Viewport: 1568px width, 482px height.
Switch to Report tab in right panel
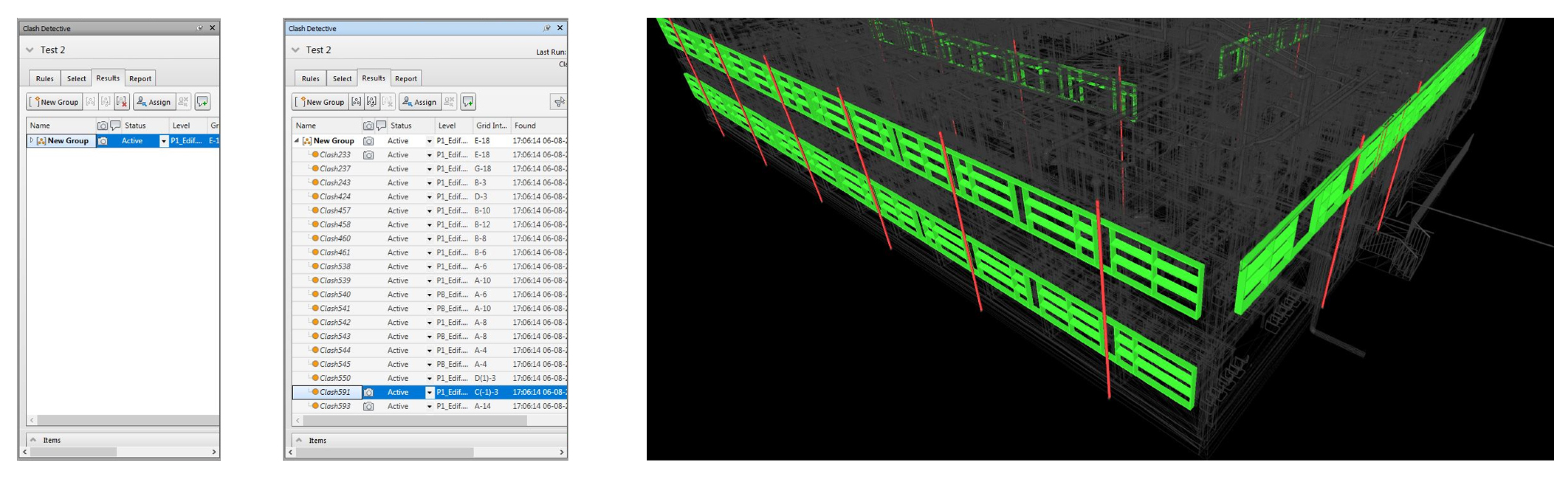(x=406, y=79)
